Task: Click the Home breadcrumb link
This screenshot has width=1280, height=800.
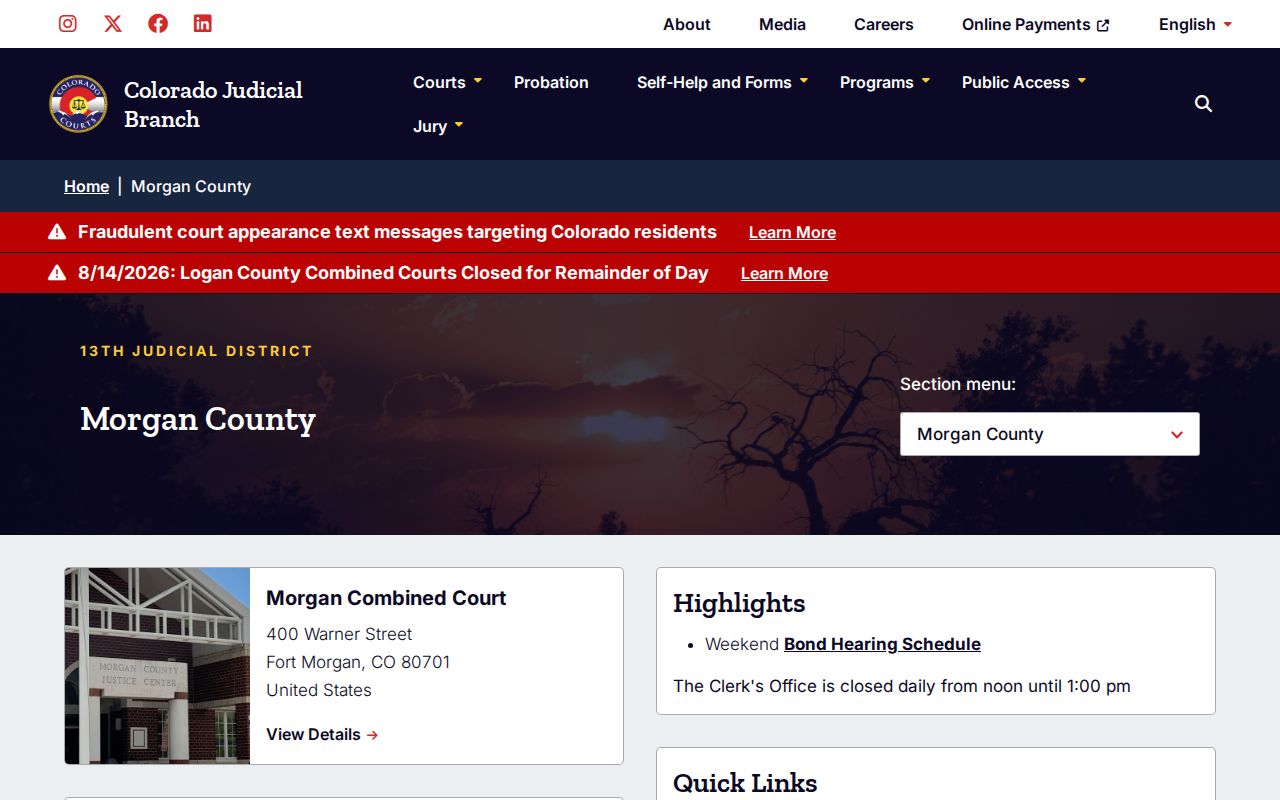Action: (86, 186)
